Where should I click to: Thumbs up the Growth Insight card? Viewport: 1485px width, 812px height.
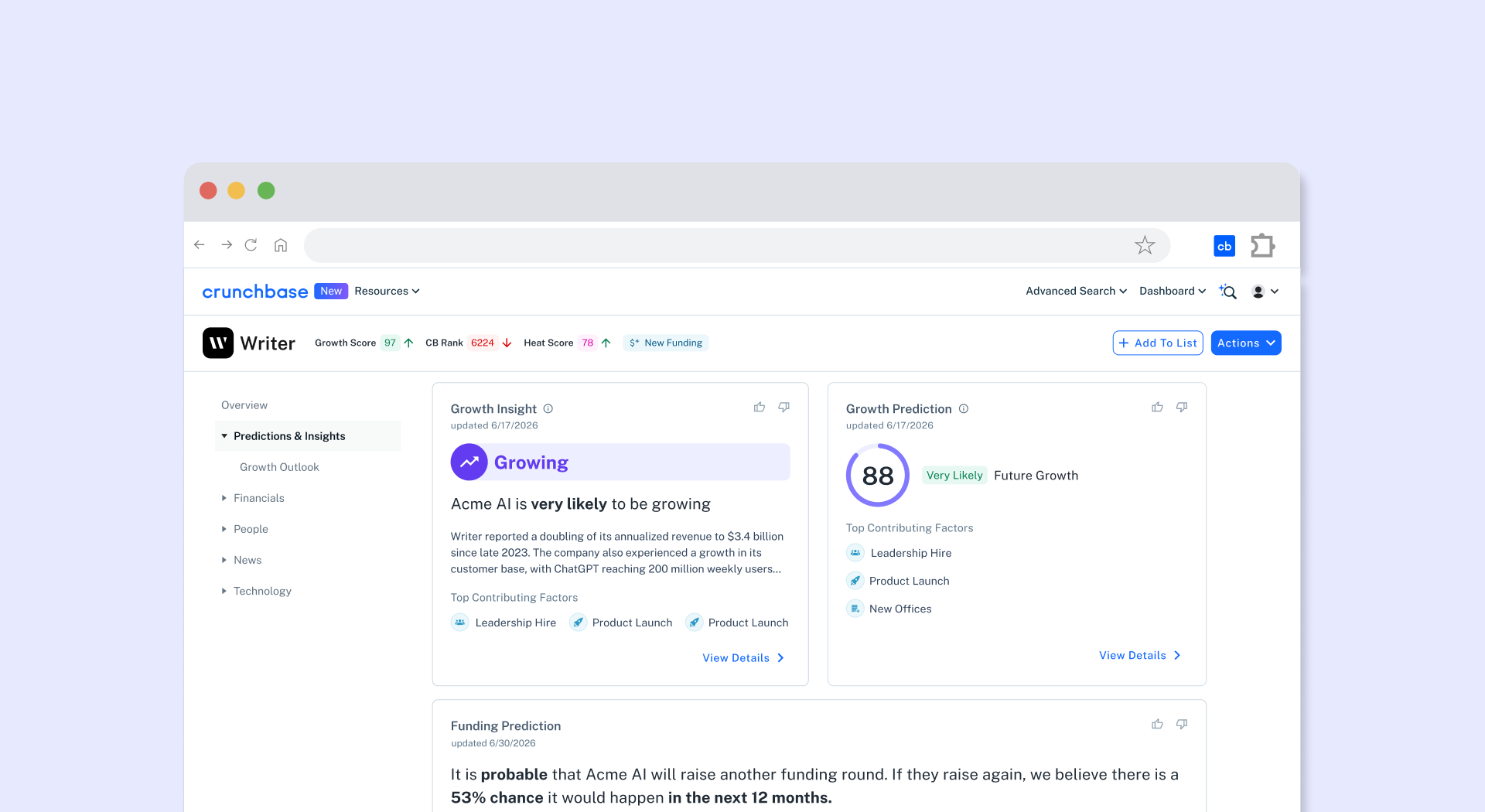(760, 407)
